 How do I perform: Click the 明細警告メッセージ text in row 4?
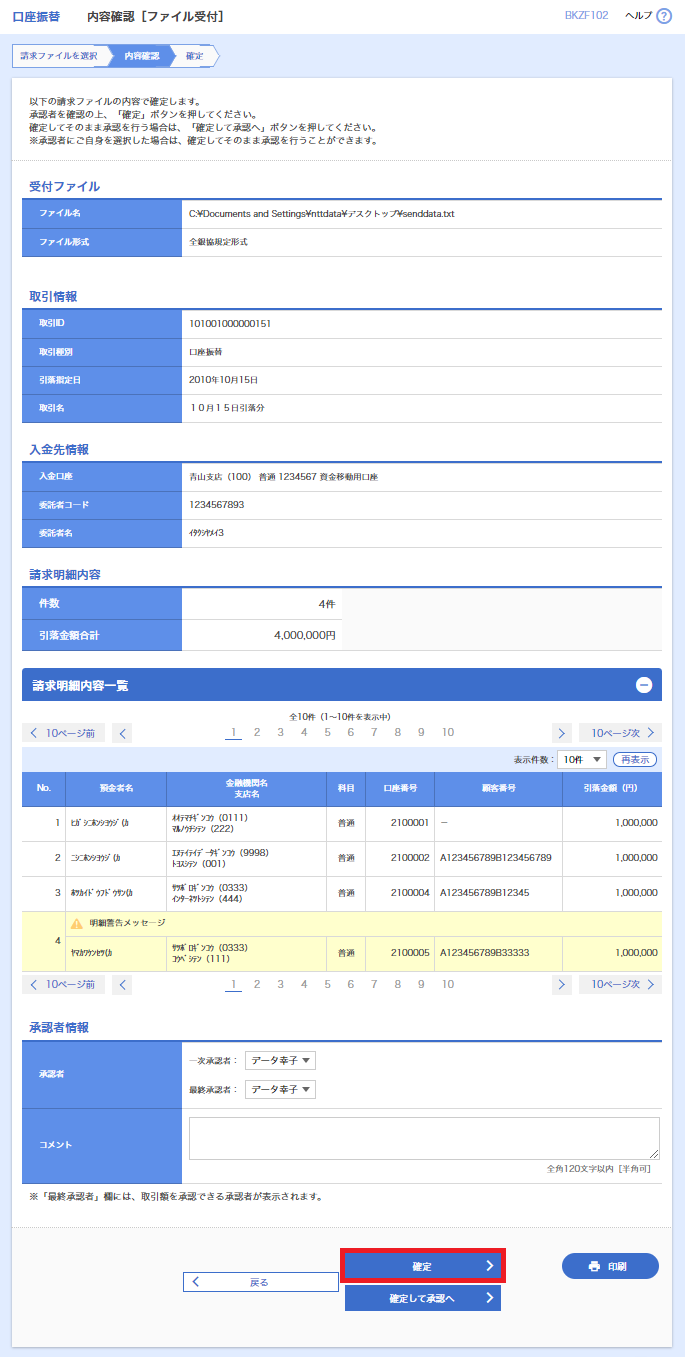coord(127,922)
